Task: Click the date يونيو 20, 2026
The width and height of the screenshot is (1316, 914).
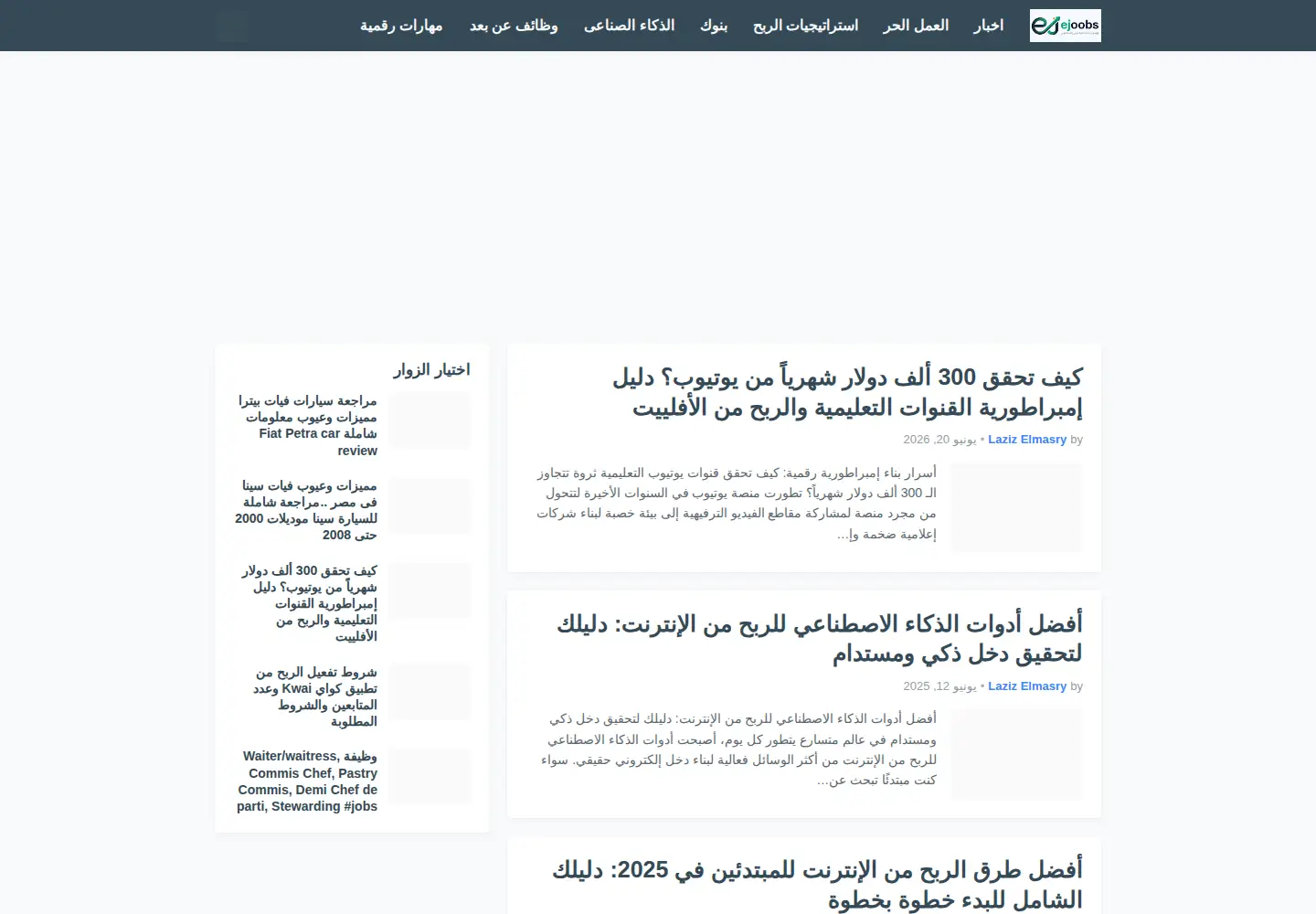Action: click(939, 440)
